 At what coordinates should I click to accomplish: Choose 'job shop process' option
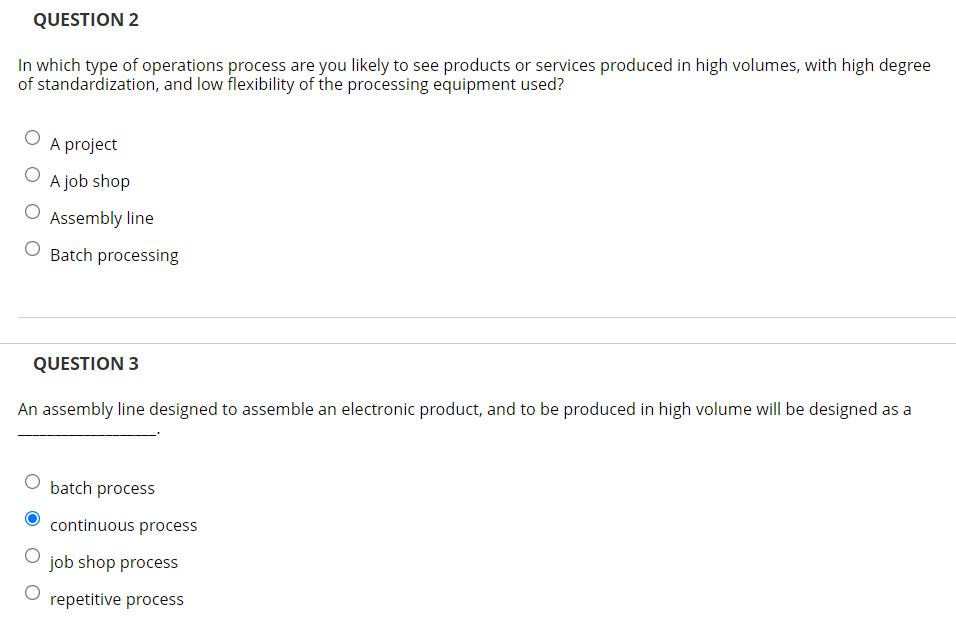pyautogui.click(x=32, y=554)
